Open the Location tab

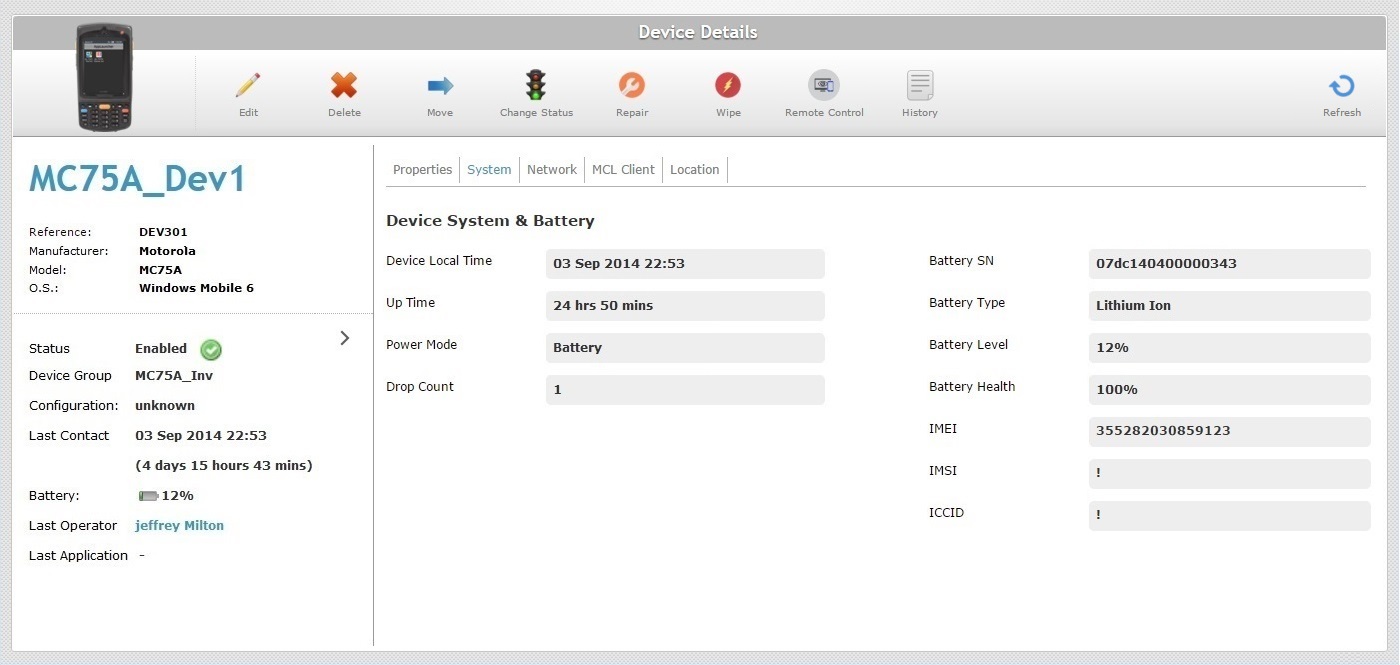[694, 169]
